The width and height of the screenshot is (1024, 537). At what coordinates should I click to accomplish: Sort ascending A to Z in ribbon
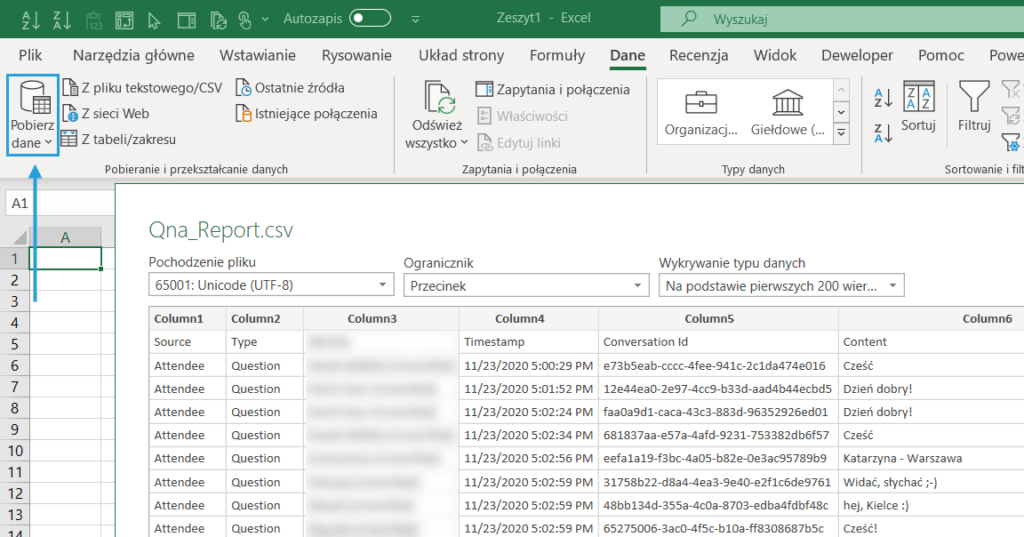tap(883, 97)
